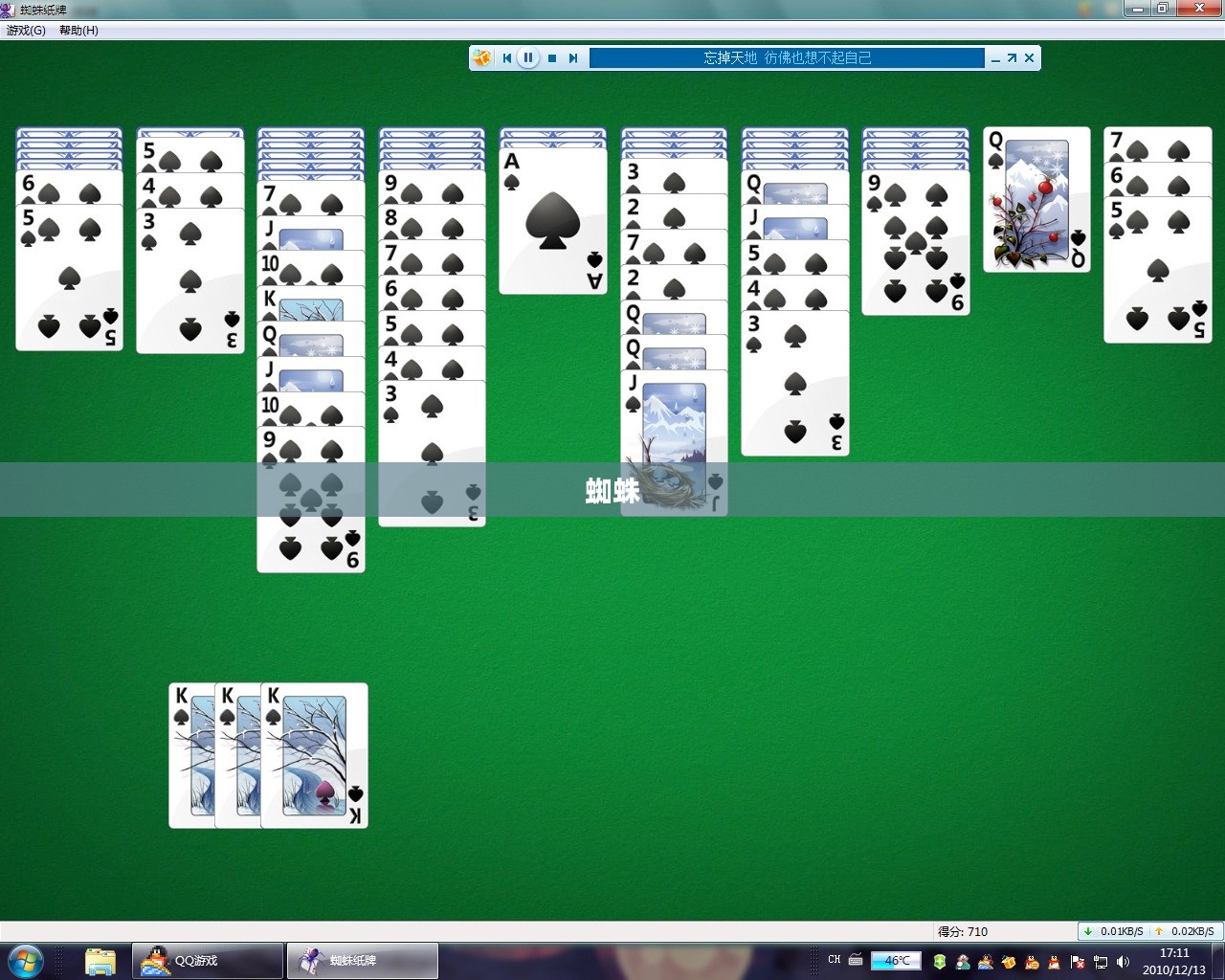Select the Queen of spades in seventh column

click(795, 188)
